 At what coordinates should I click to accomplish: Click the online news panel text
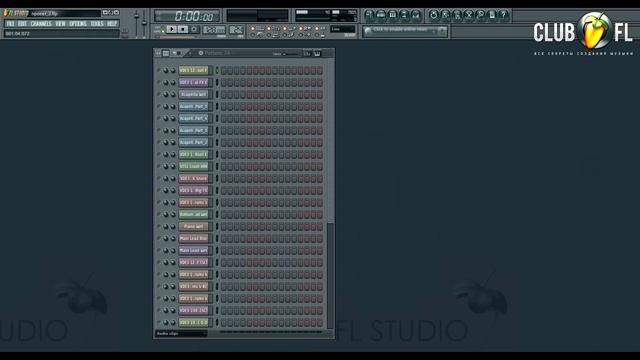pos(400,30)
